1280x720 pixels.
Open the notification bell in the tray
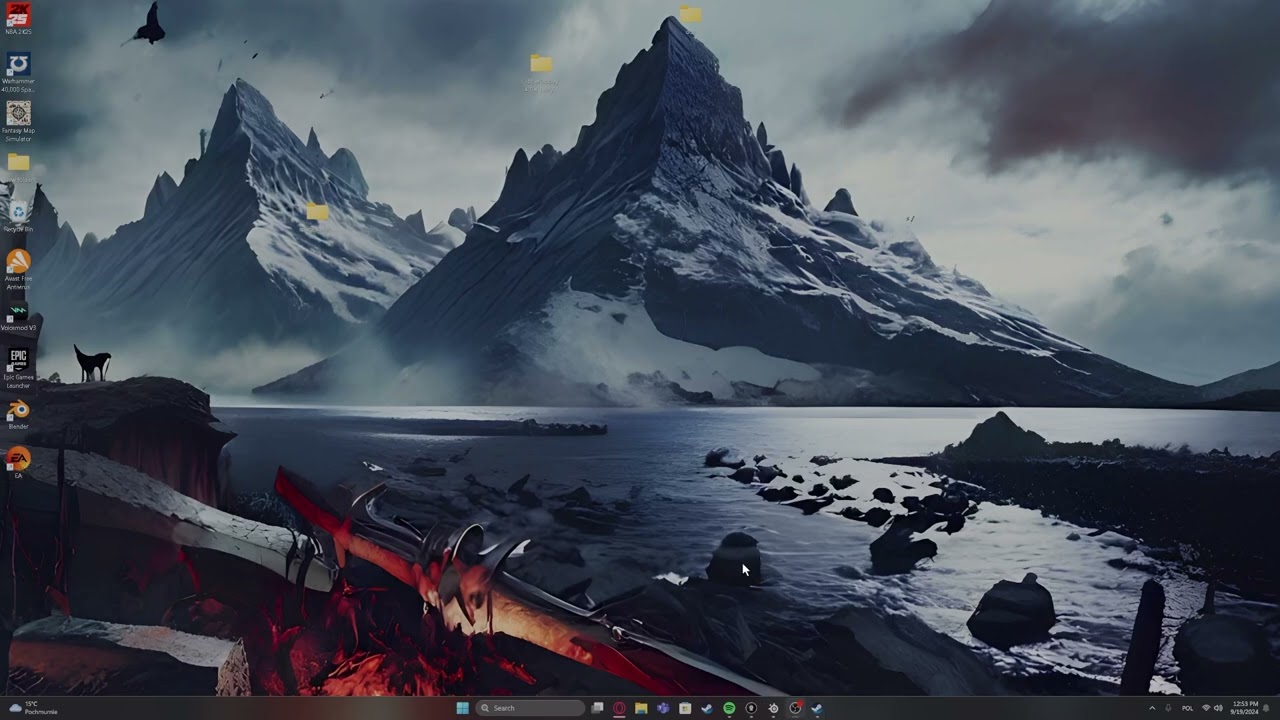(x=1266, y=708)
